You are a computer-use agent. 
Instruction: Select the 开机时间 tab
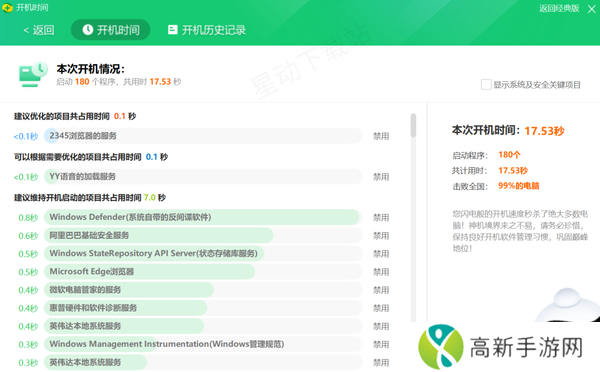110,30
